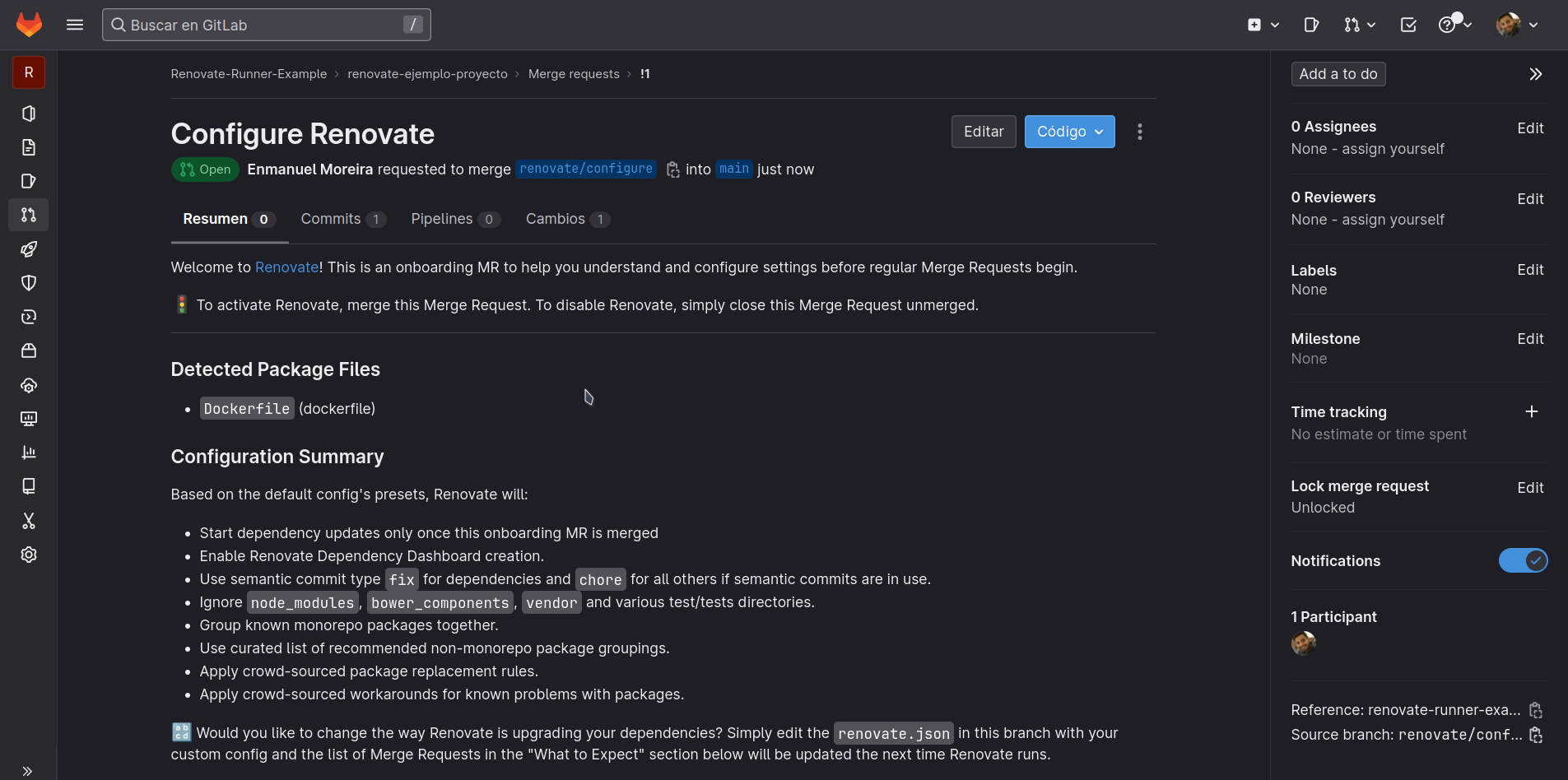Open Project information in sidebar
The image size is (1568, 780).
29,114
